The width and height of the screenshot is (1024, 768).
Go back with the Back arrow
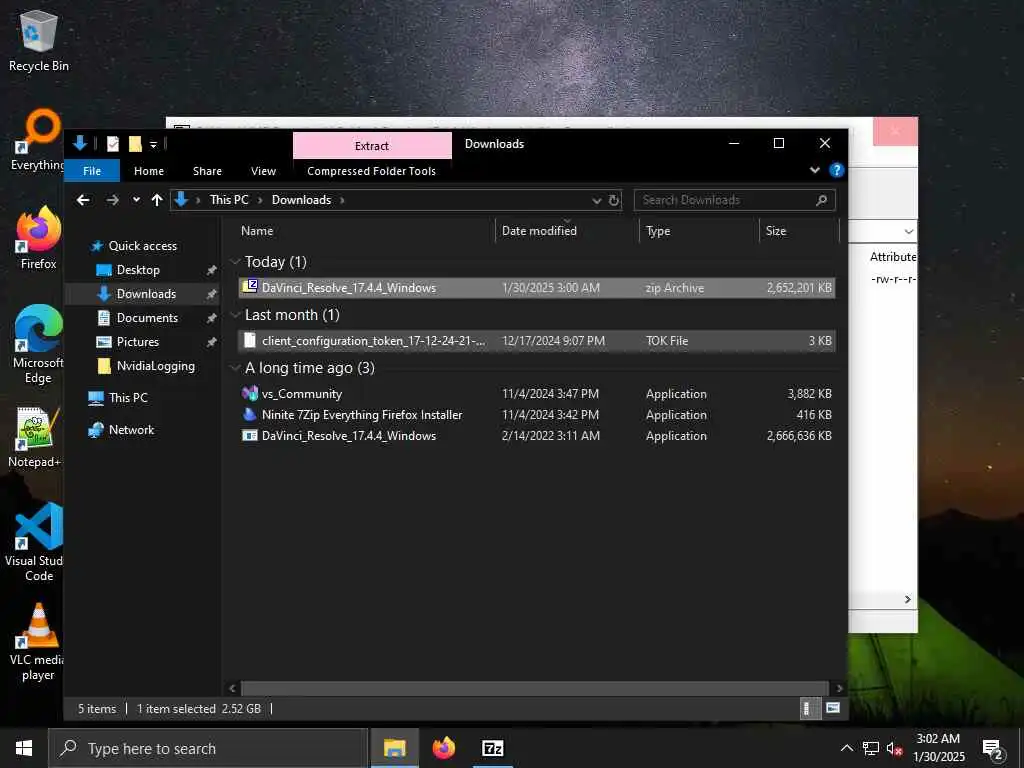click(x=83, y=200)
